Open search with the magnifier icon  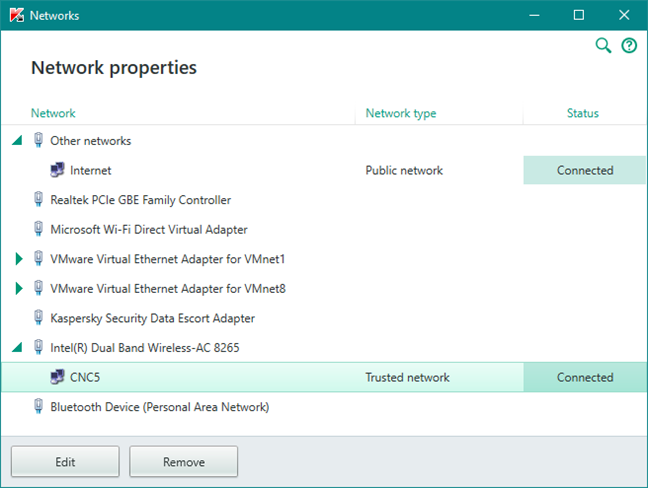[603, 45]
